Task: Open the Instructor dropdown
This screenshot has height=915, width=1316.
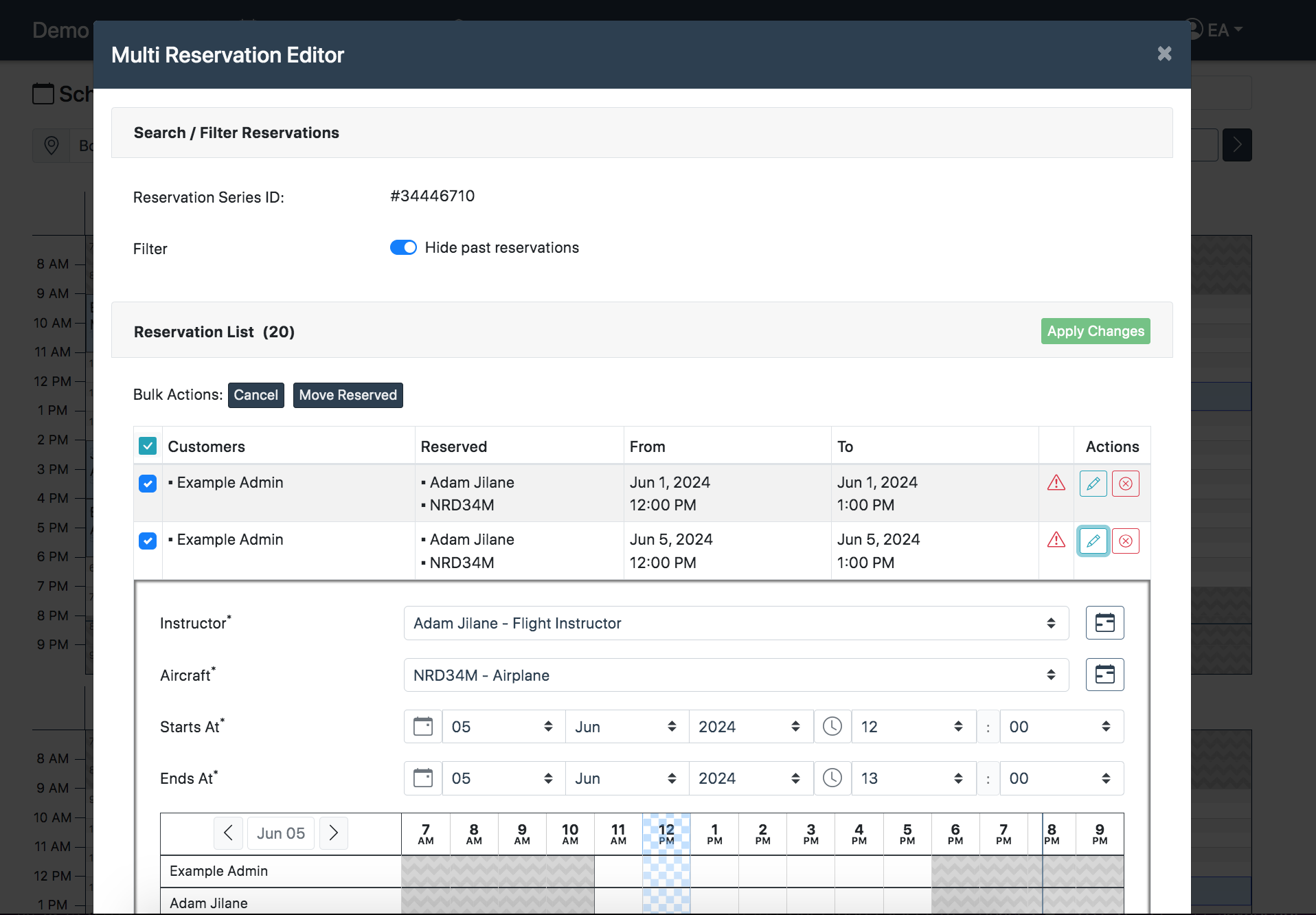Action: tap(736, 623)
